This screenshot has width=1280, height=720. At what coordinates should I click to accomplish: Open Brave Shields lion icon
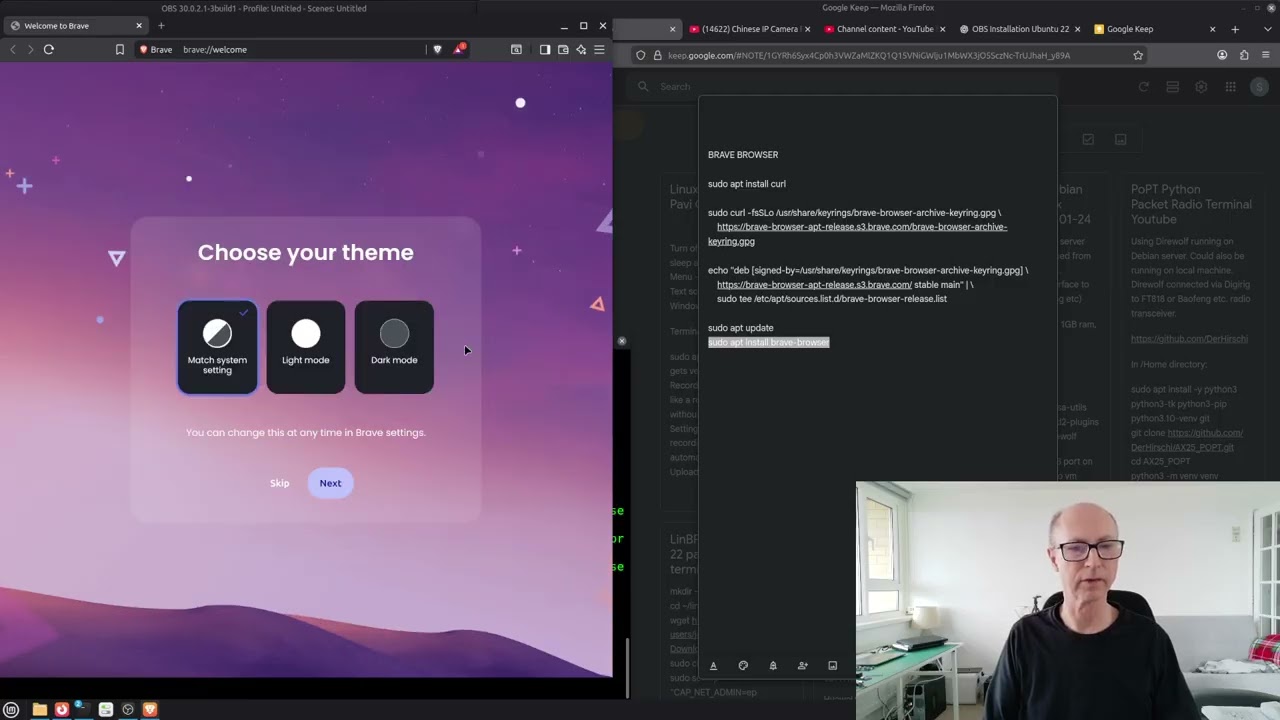[x=437, y=49]
